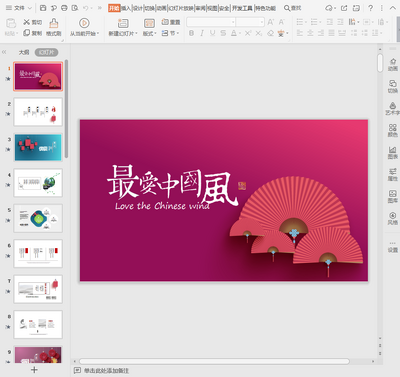Switch to the Outline (大纲) panel tab
The height and width of the screenshot is (377, 400).
click(x=24, y=52)
